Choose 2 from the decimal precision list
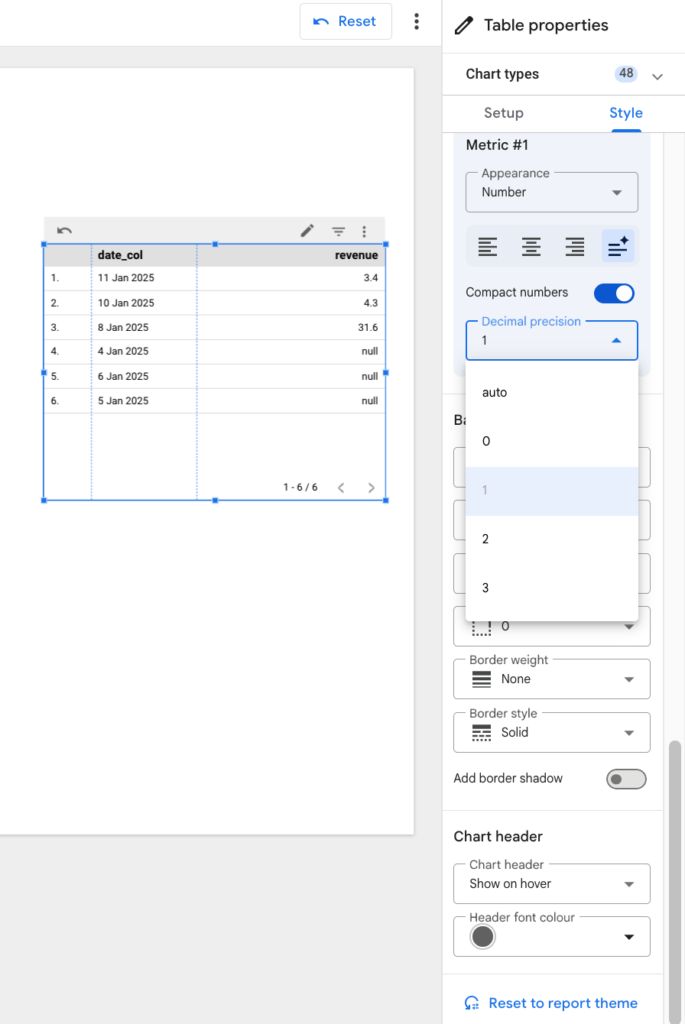685x1024 pixels. click(551, 539)
